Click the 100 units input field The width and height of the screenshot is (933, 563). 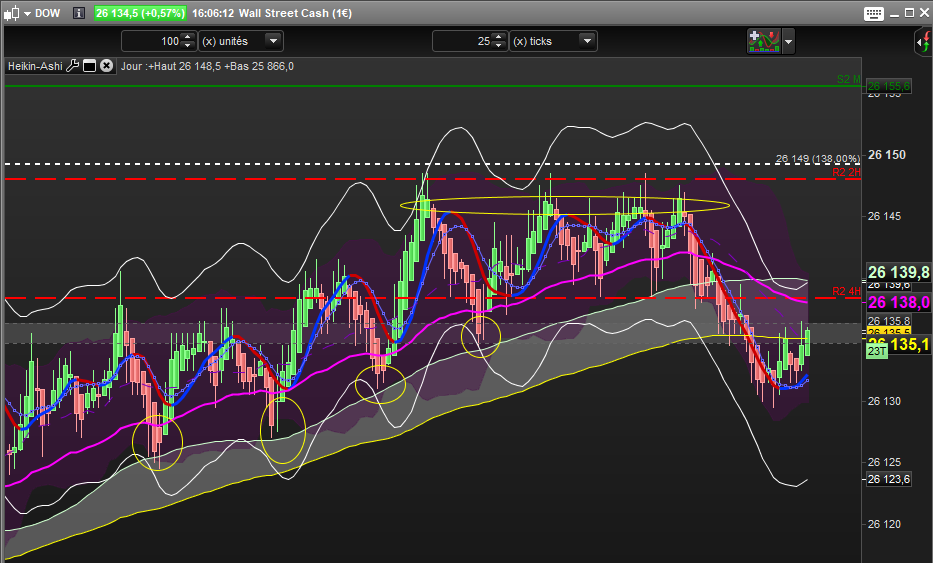[151, 41]
